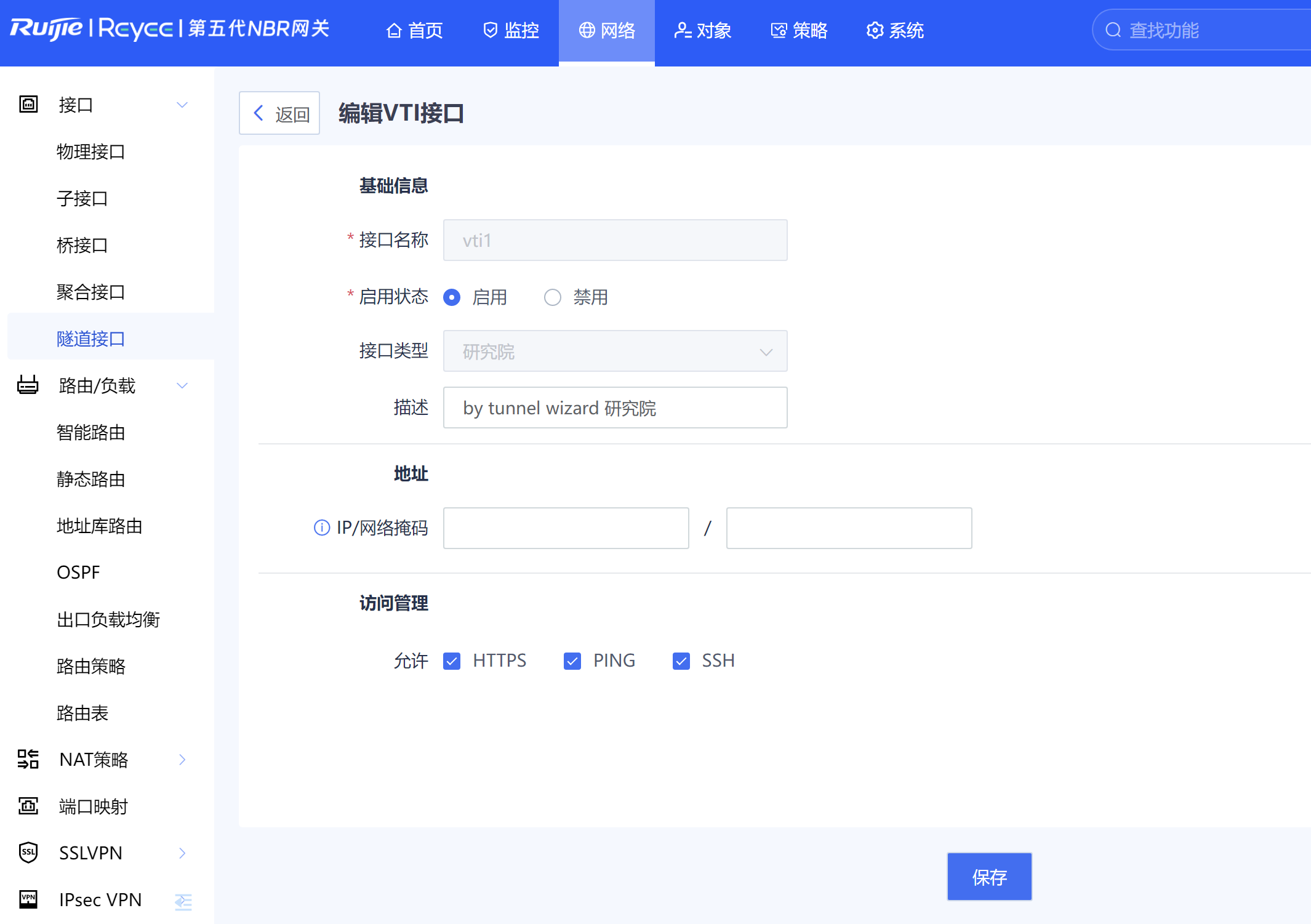
Task: Toggle the PING checkbox
Action: [572, 661]
